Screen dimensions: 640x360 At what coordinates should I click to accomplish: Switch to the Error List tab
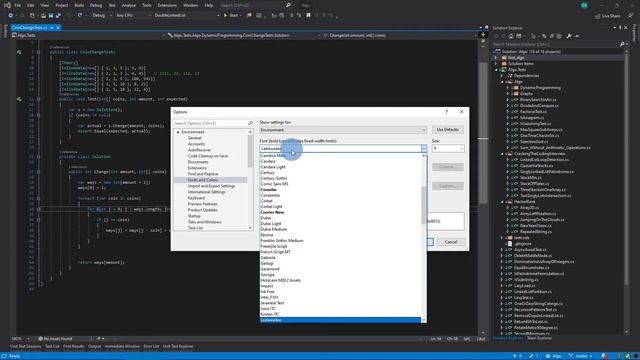coord(151,347)
